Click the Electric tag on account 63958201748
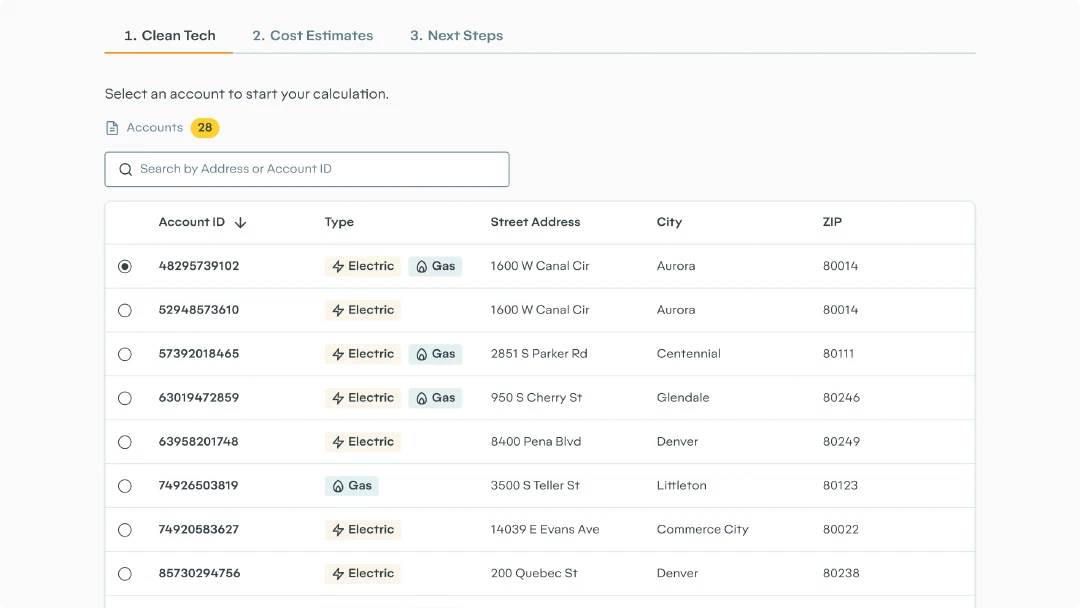The height and width of the screenshot is (608, 1080). tap(363, 442)
